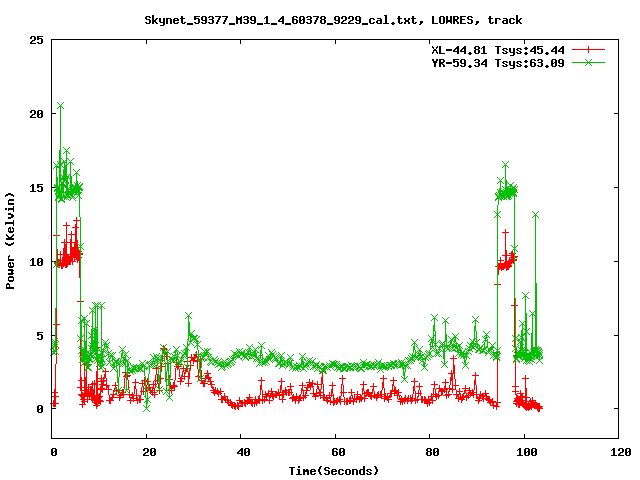Click y-axis tick label 20

[x=36, y=114]
